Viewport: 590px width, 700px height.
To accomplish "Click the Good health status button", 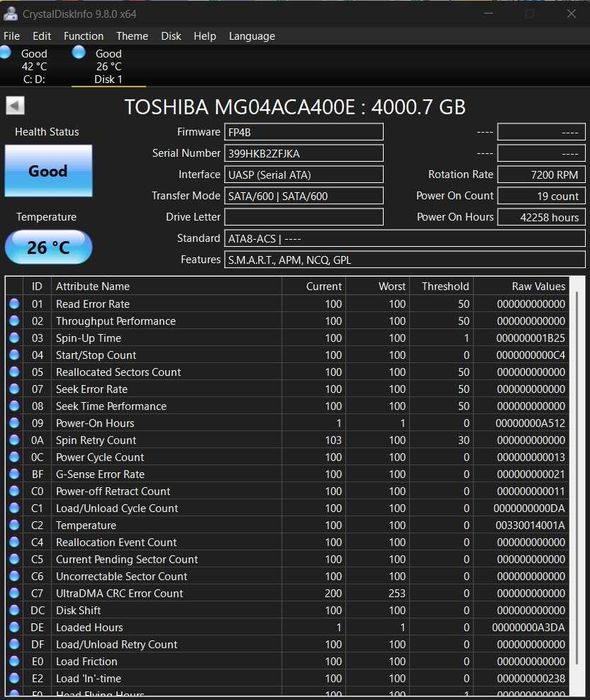I will pos(48,171).
